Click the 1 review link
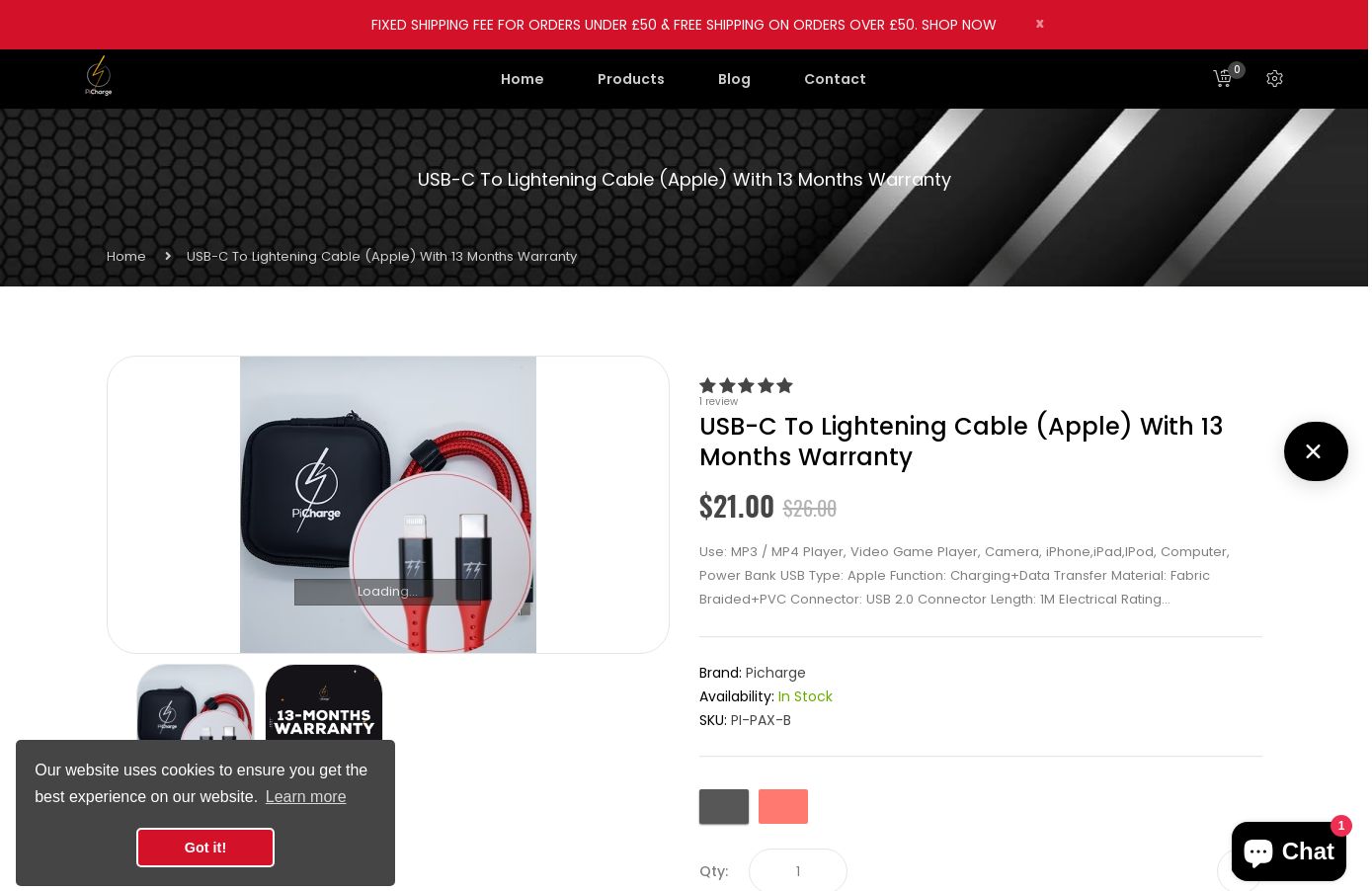 click(x=718, y=401)
